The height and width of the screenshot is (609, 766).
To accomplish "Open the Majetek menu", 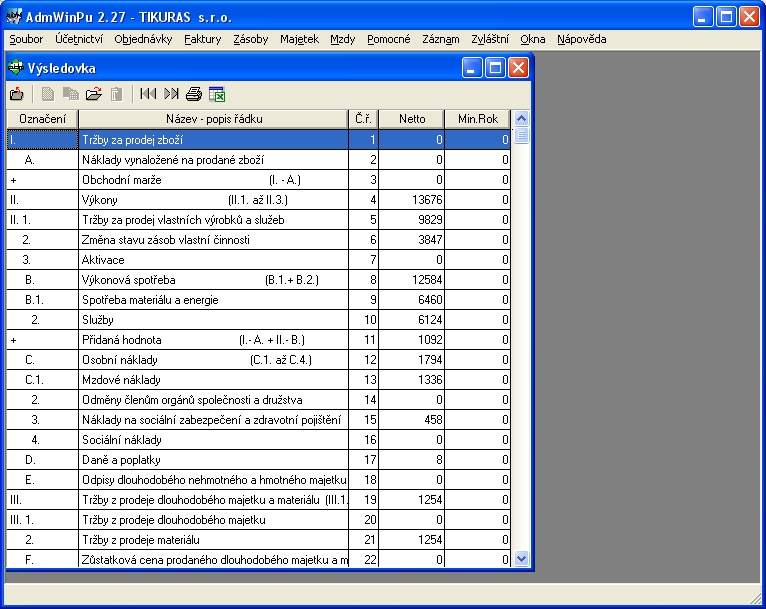I will coord(299,39).
